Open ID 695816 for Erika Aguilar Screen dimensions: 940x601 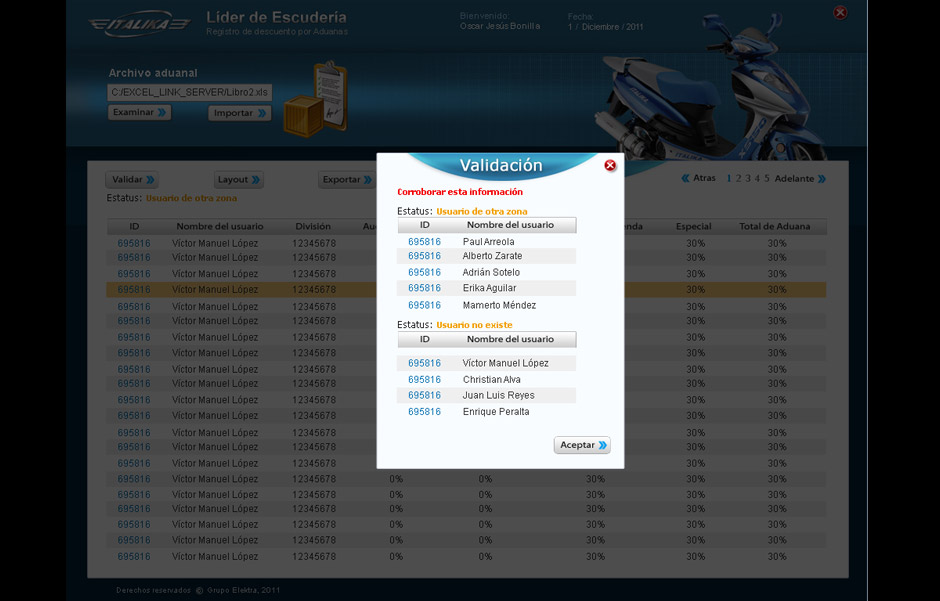424,288
